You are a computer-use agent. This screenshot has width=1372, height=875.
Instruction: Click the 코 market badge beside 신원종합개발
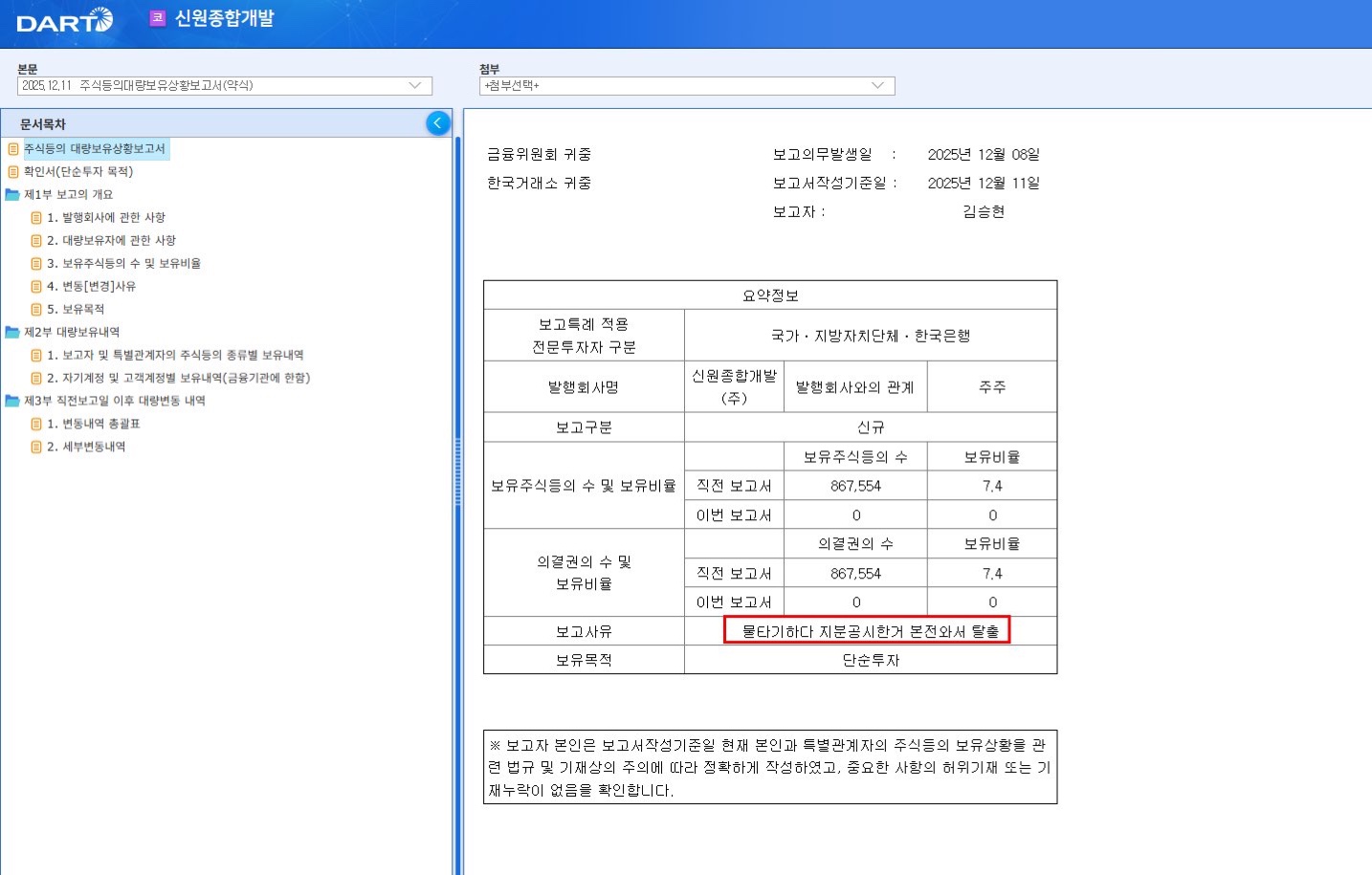click(158, 18)
